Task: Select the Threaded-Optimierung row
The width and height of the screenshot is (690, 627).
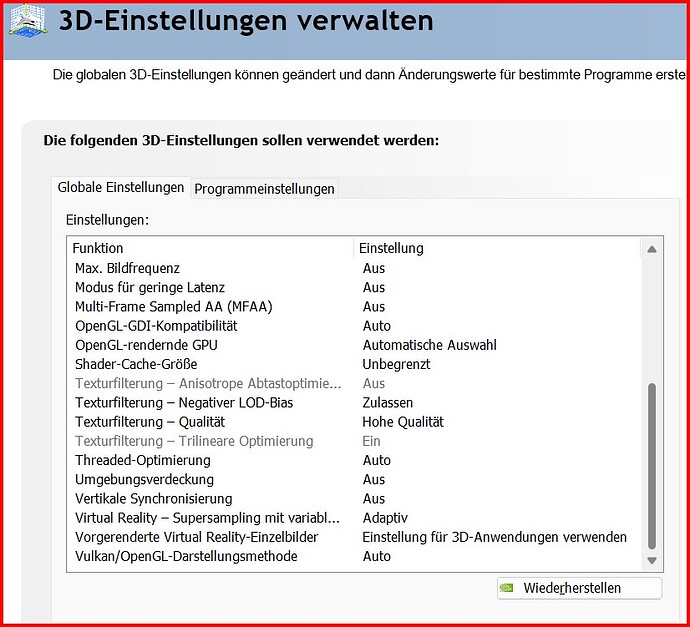Action: [x=355, y=460]
